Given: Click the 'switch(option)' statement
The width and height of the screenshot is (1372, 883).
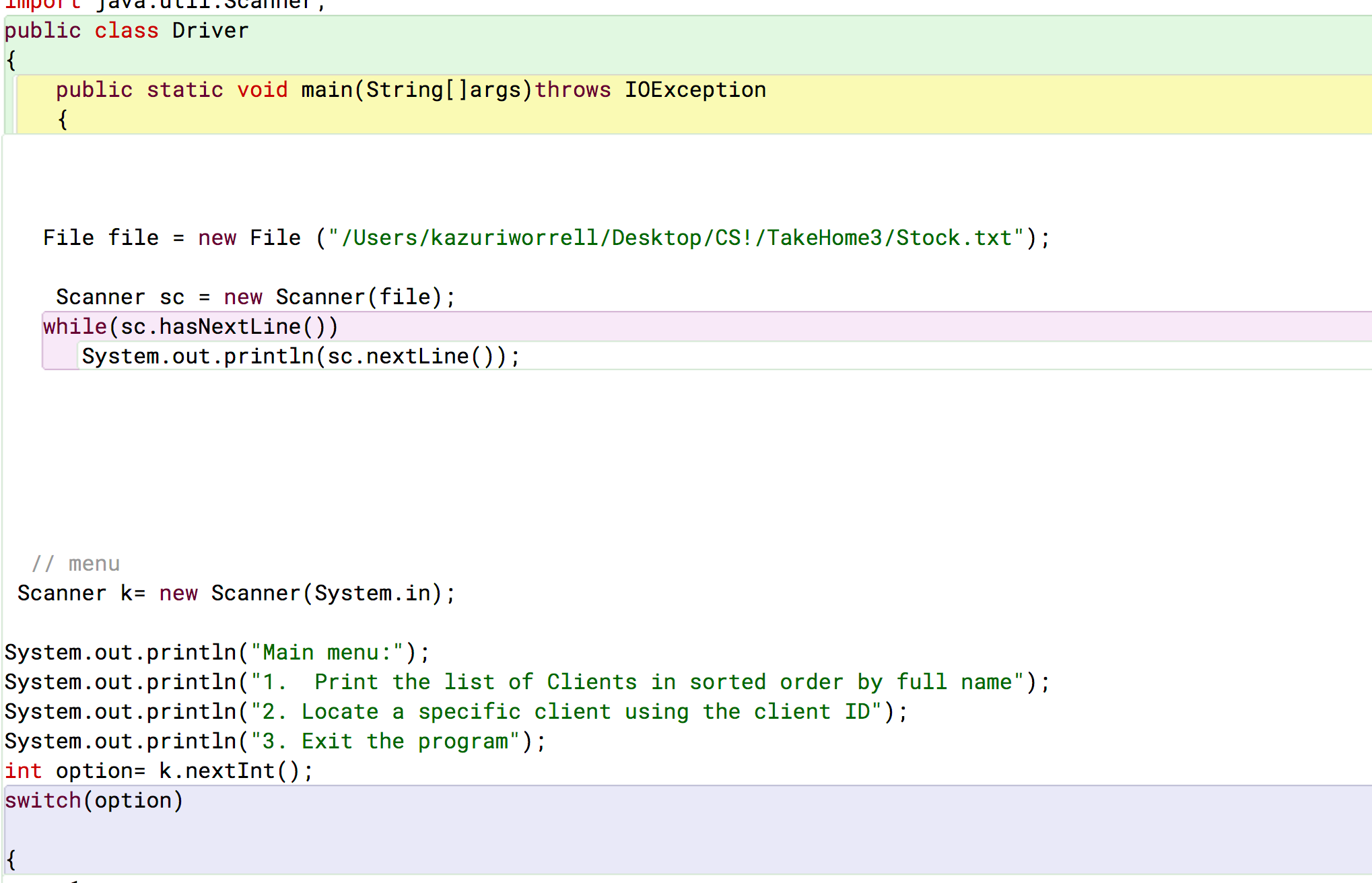Looking at the screenshot, I should click(x=94, y=801).
